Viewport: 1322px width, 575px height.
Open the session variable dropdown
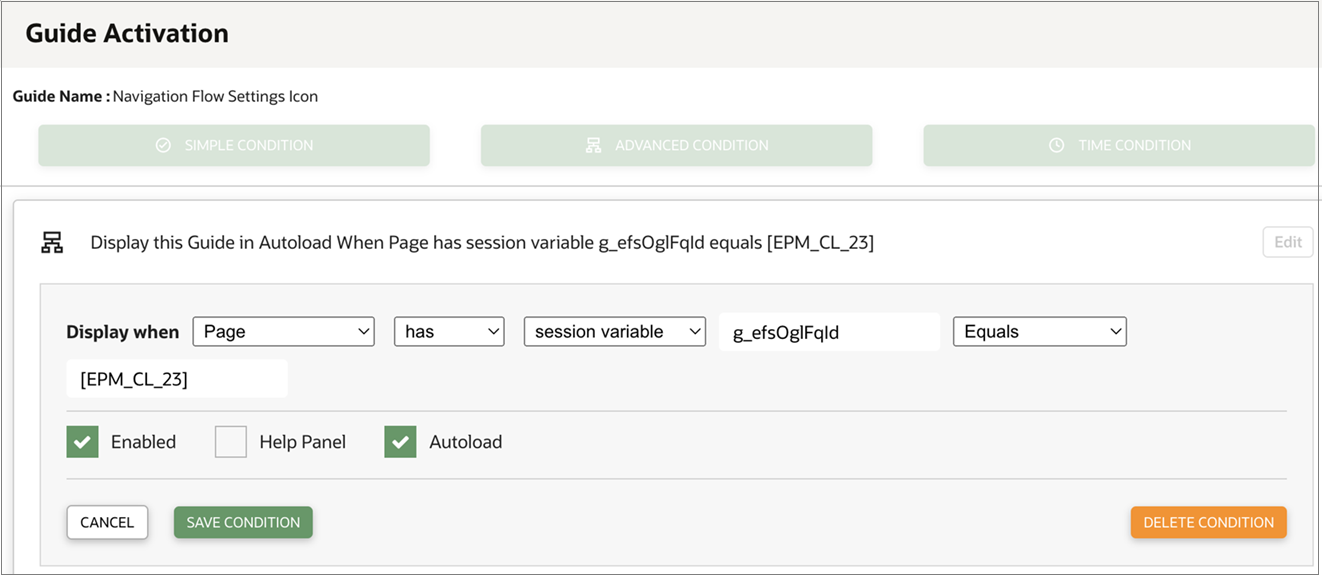click(x=615, y=332)
